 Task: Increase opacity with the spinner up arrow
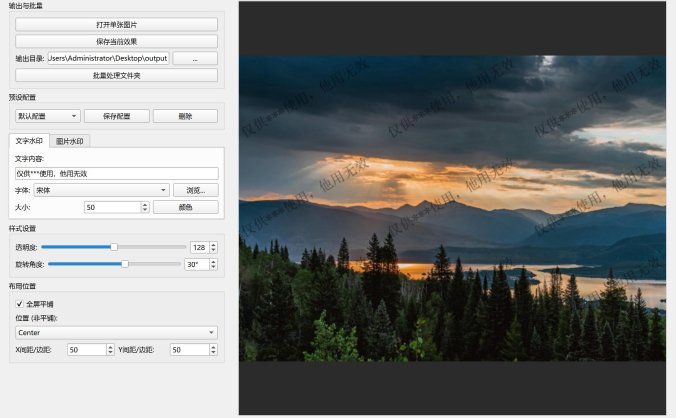point(213,245)
